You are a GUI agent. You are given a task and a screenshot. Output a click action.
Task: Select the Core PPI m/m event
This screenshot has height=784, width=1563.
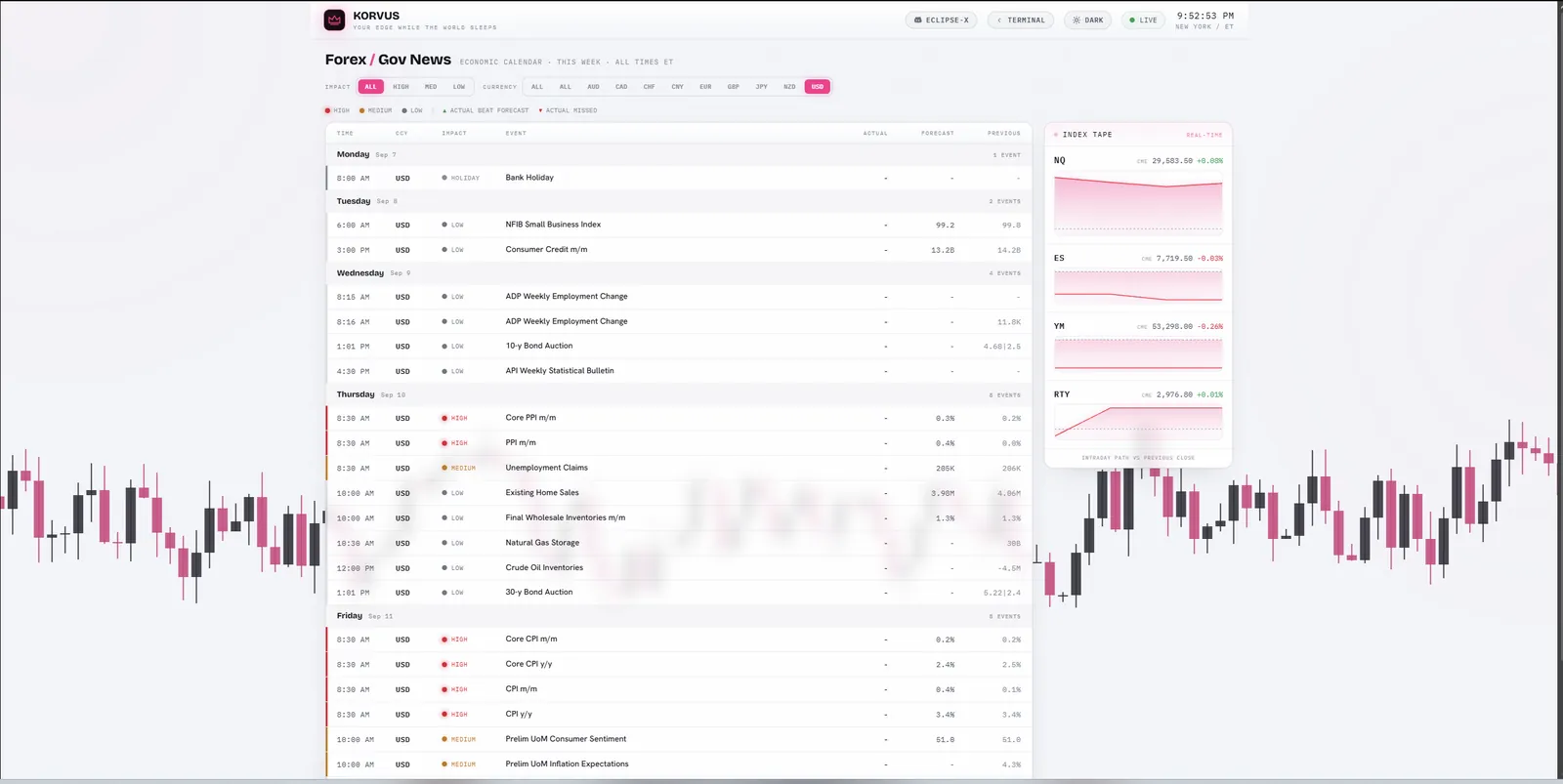pos(679,418)
